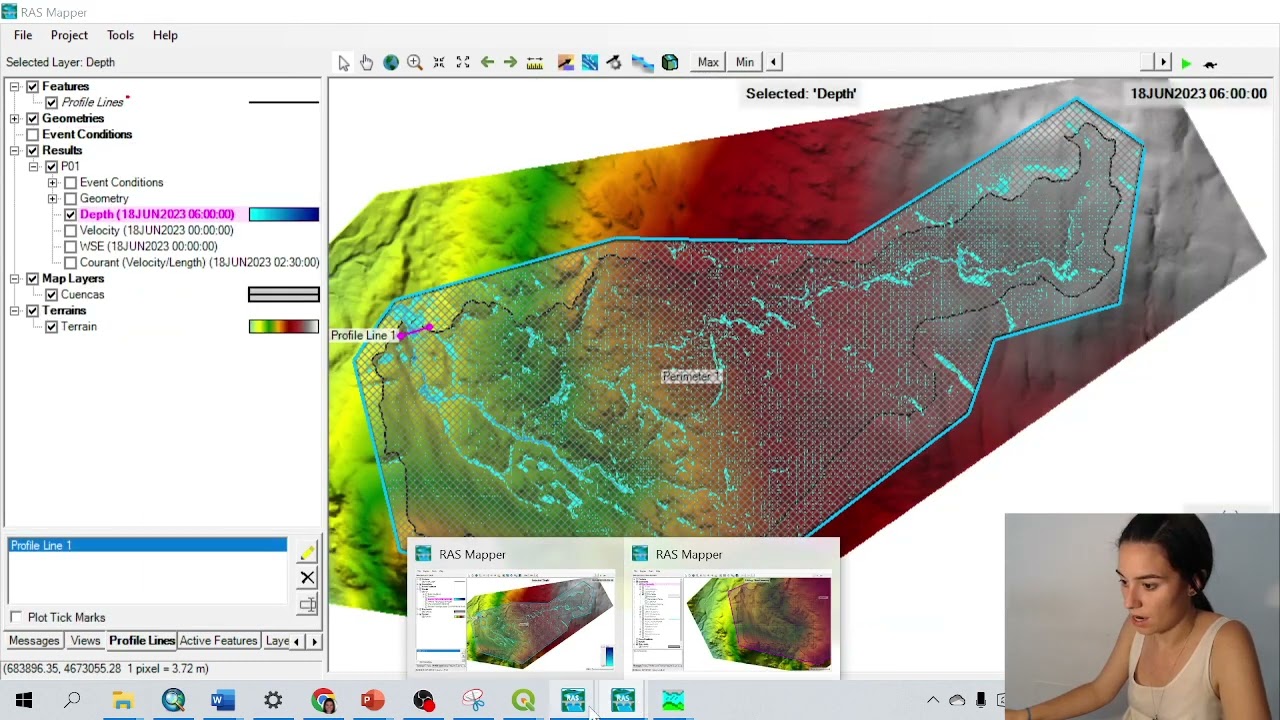The image size is (1280, 720).
Task: Click the blue particle tracing icon
Action: point(590,63)
